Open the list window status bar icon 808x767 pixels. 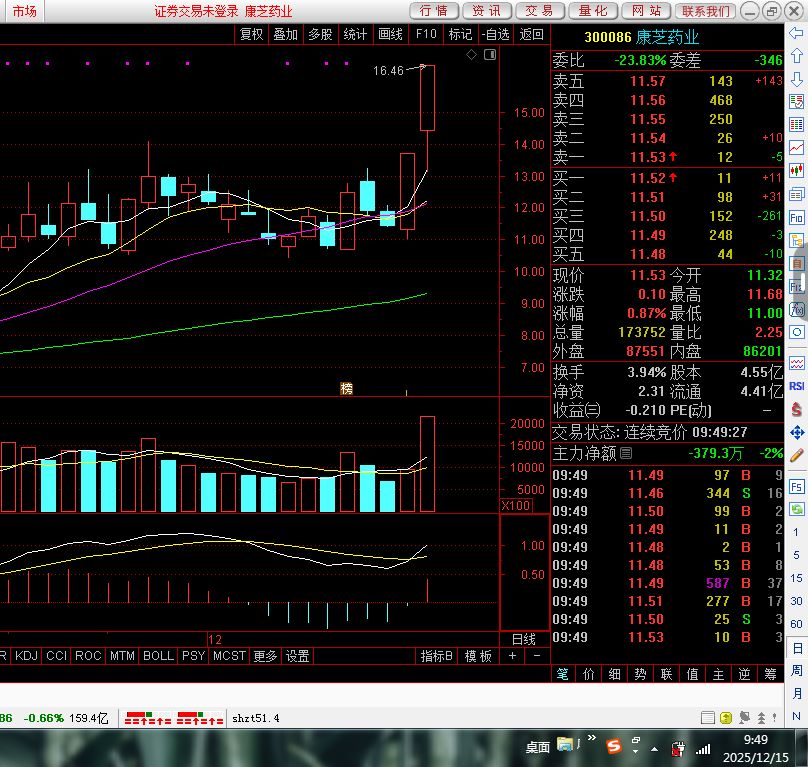click(708, 718)
